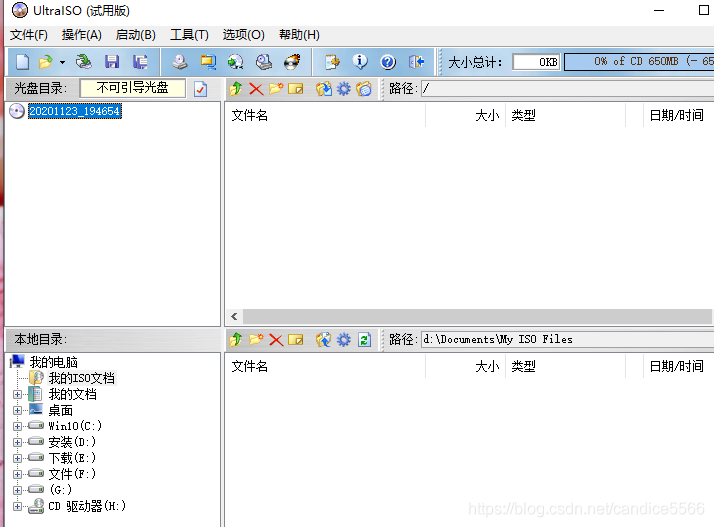Image resolution: width=714 pixels, height=527 pixels.
Task: Click the blue Help question mark icon
Action: 388,62
